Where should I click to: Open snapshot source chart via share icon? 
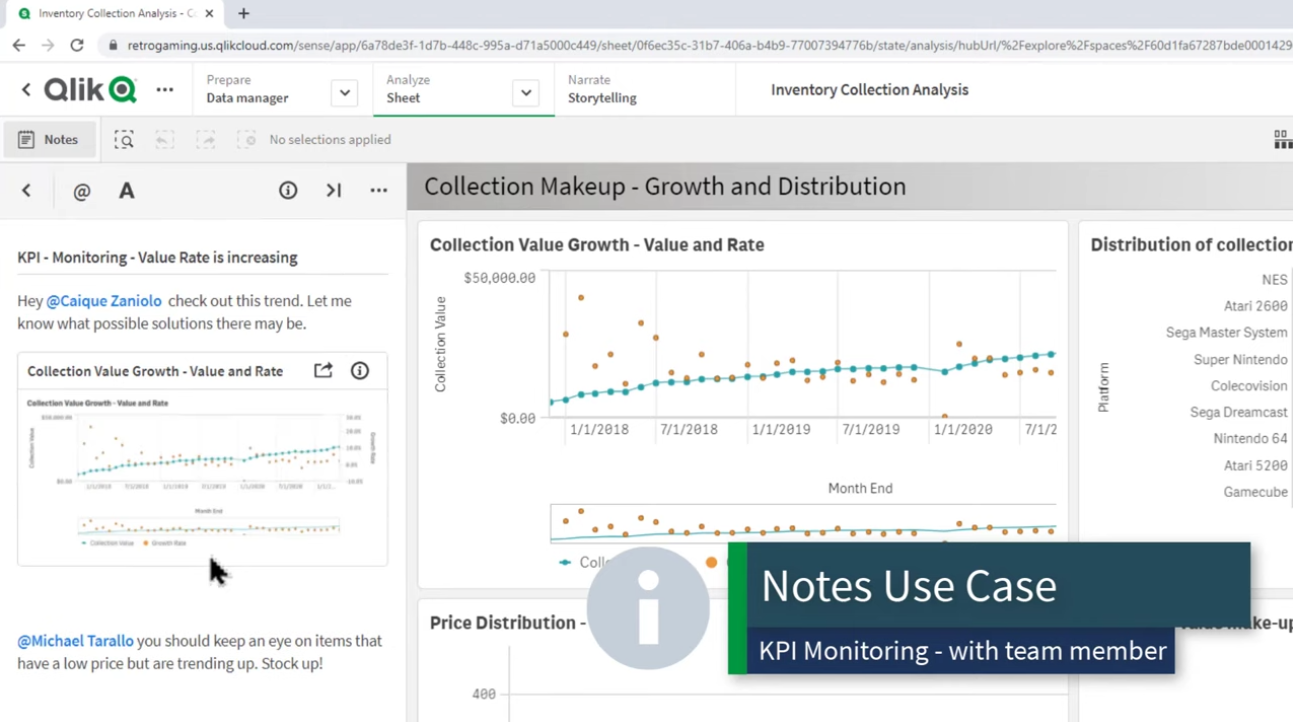coord(323,371)
